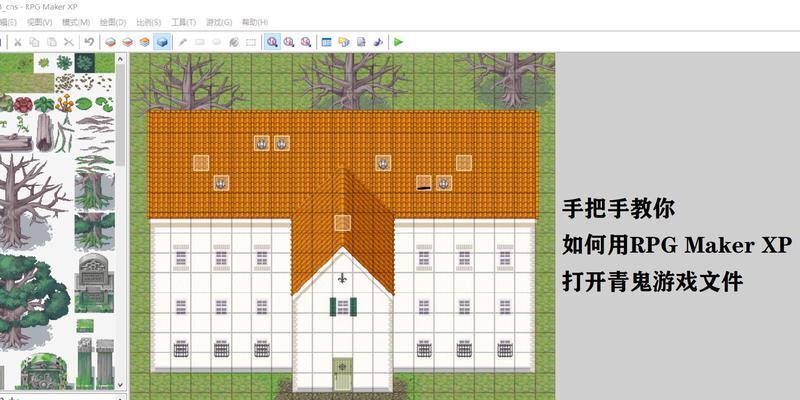Click the fleur-de-lis ornament on map
The image size is (800, 400).
(x=342, y=279)
